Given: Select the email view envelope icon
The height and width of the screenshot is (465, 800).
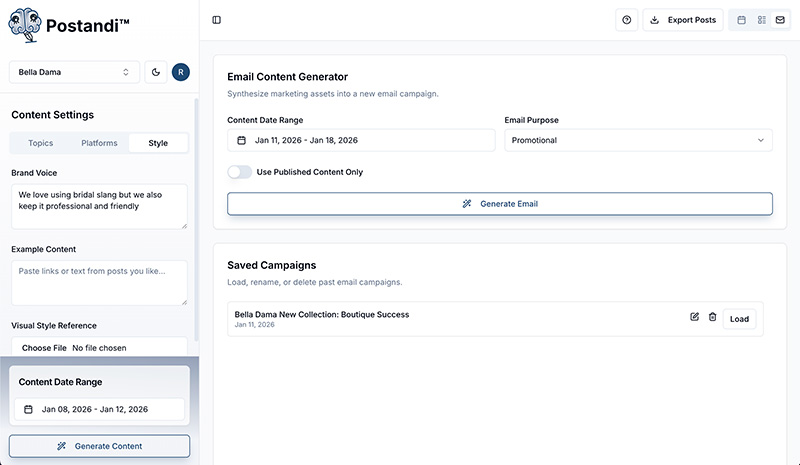Looking at the screenshot, I should 780,20.
